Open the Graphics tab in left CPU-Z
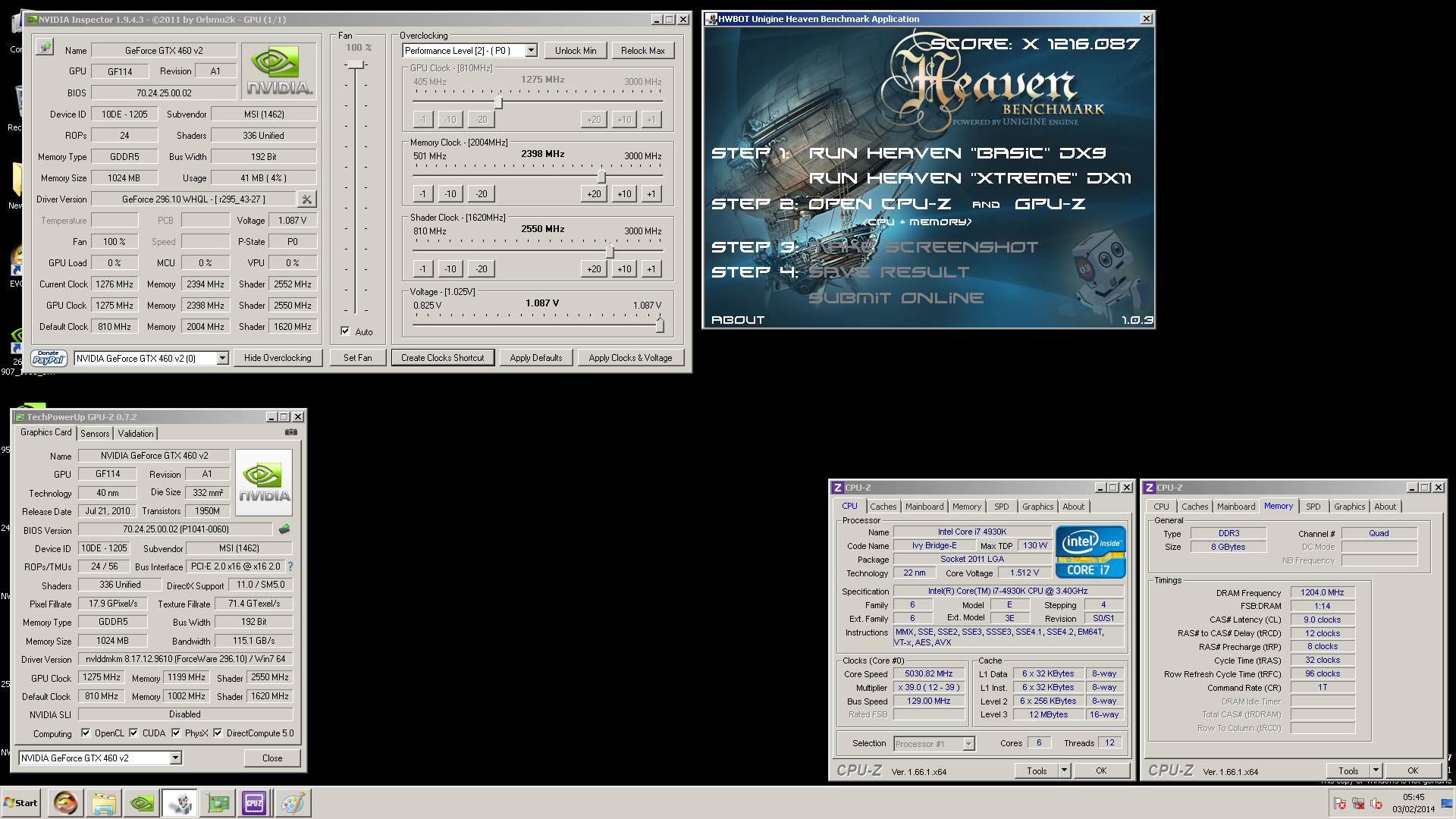 1037,507
